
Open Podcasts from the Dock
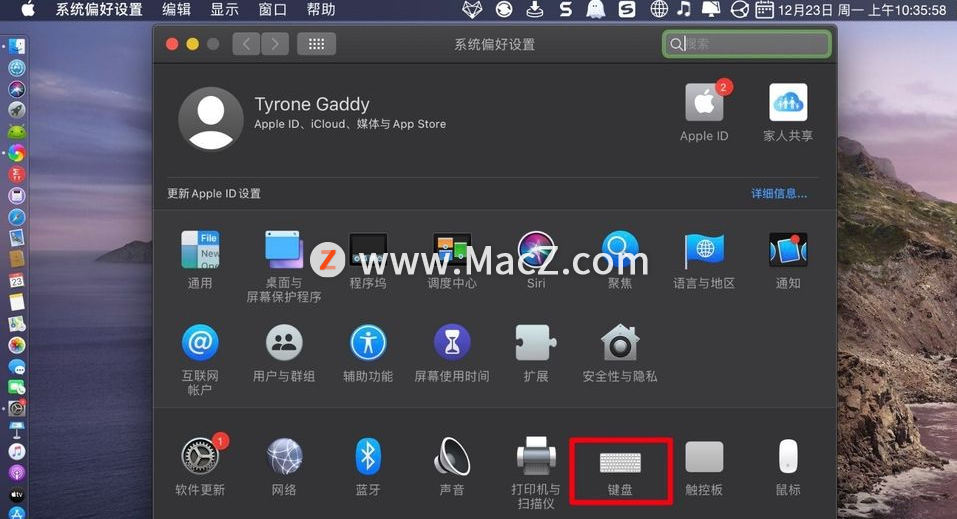[x=17, y=473]
